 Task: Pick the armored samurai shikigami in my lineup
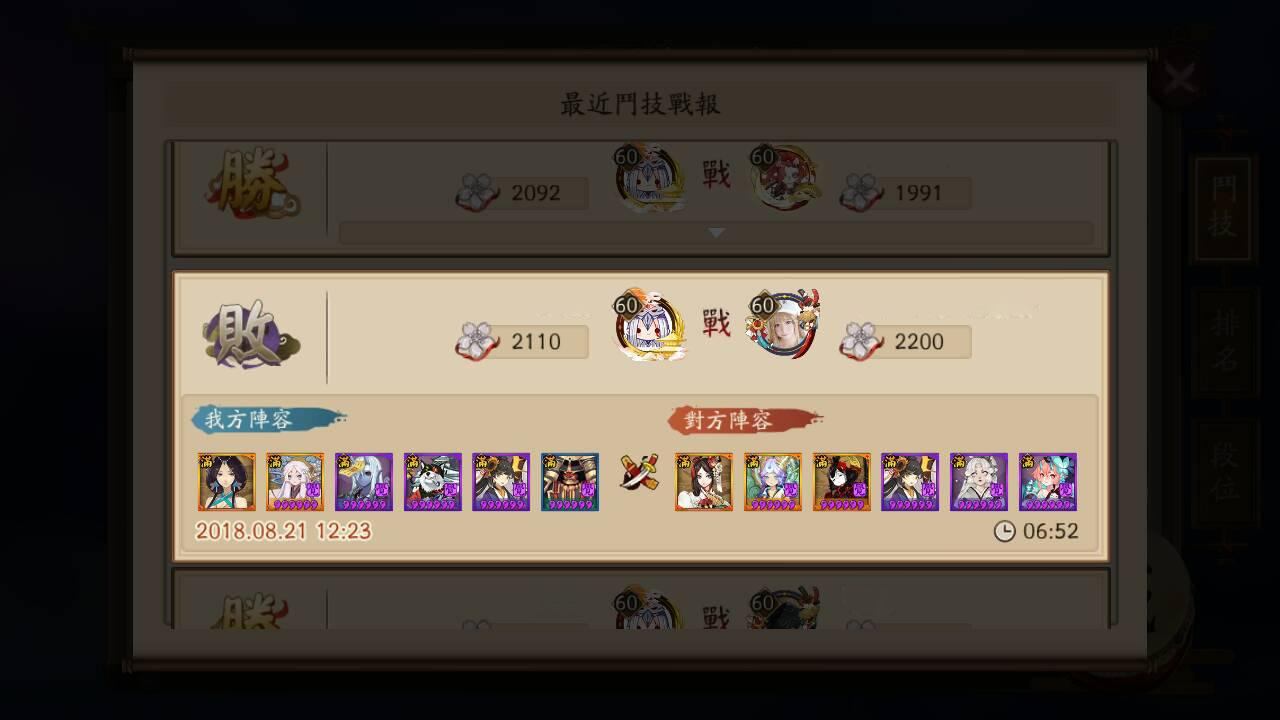[570, 482]
